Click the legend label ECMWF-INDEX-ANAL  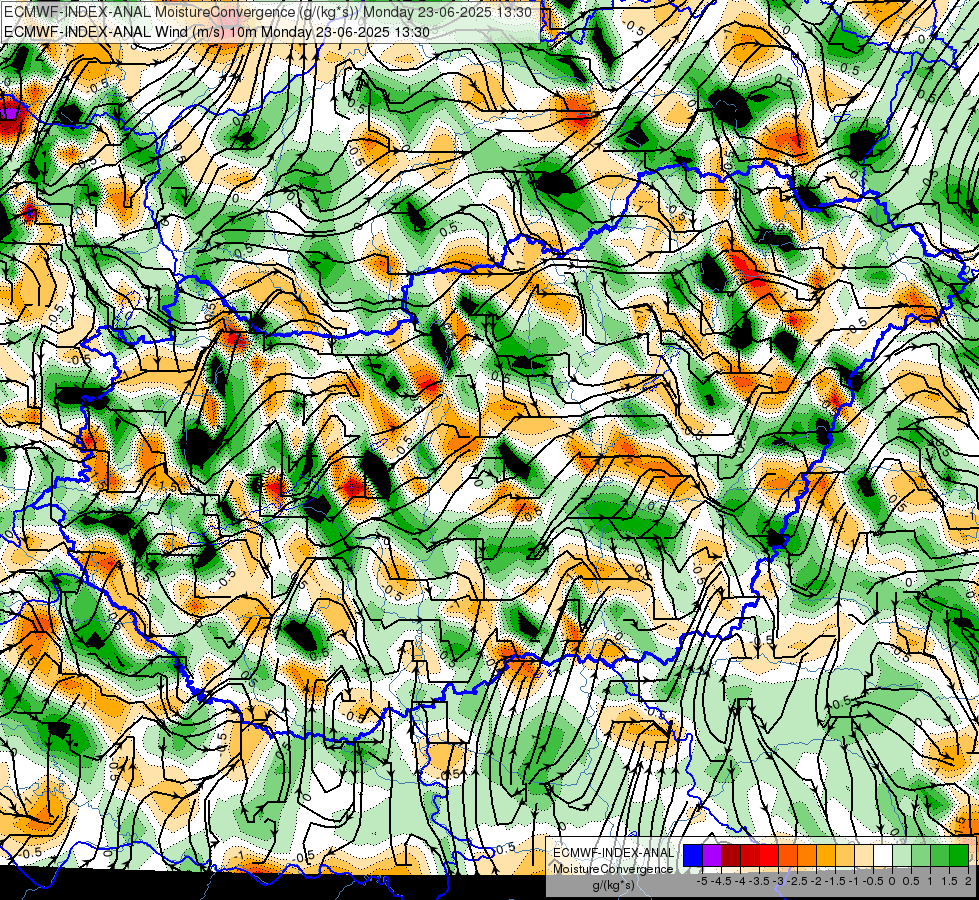tap(613, 853)
